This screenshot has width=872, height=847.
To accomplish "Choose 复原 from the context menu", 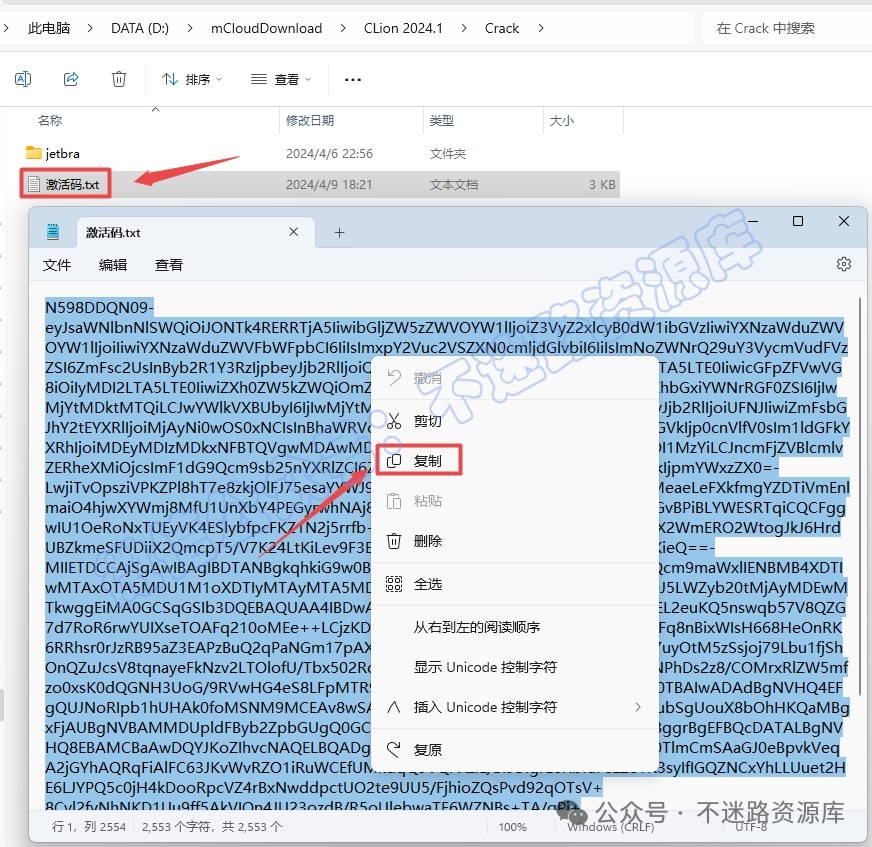I will (x=514, y=750).
